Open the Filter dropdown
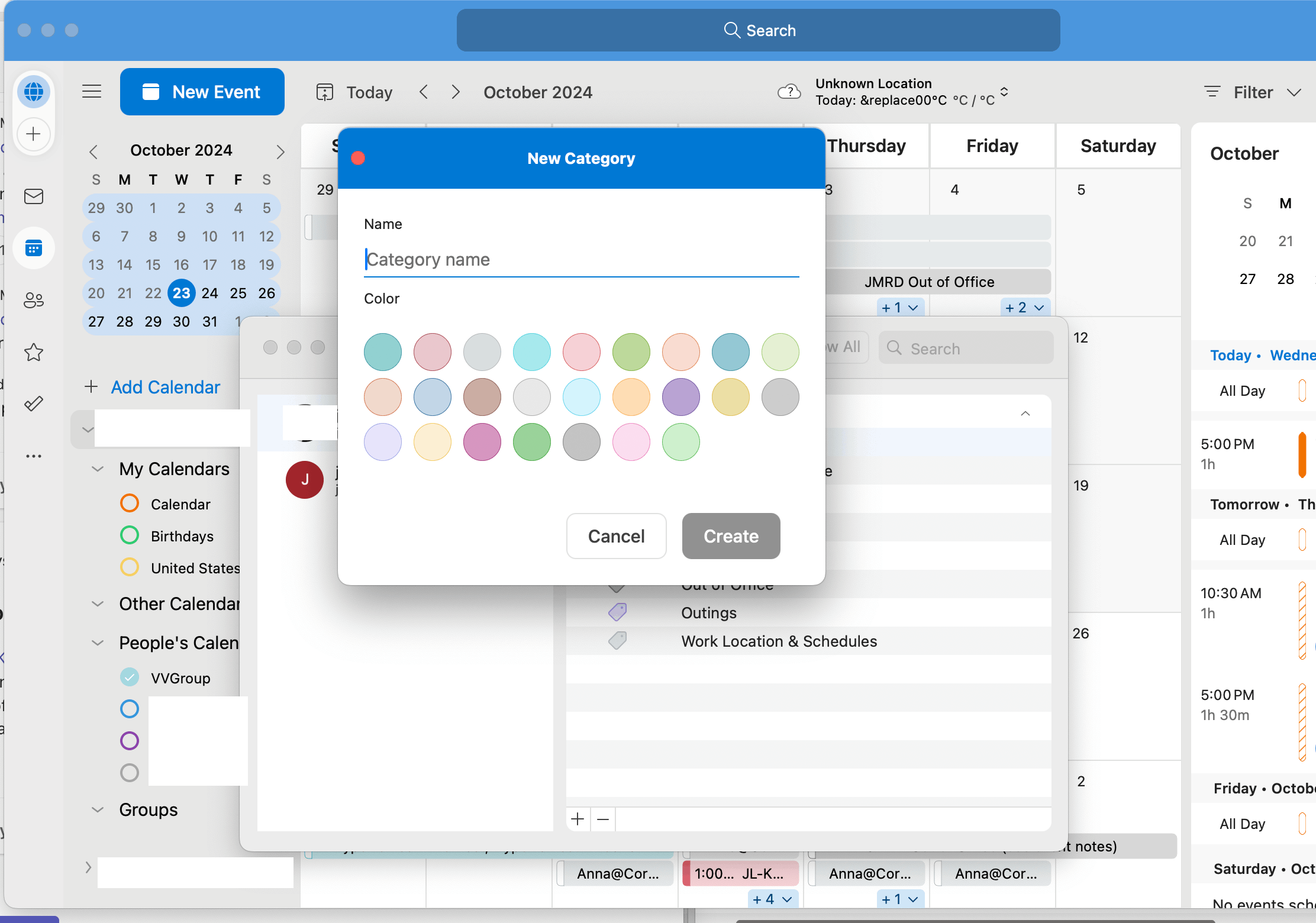The image size is (1316, 923). pyautogui.click(x=1253, y=92)
